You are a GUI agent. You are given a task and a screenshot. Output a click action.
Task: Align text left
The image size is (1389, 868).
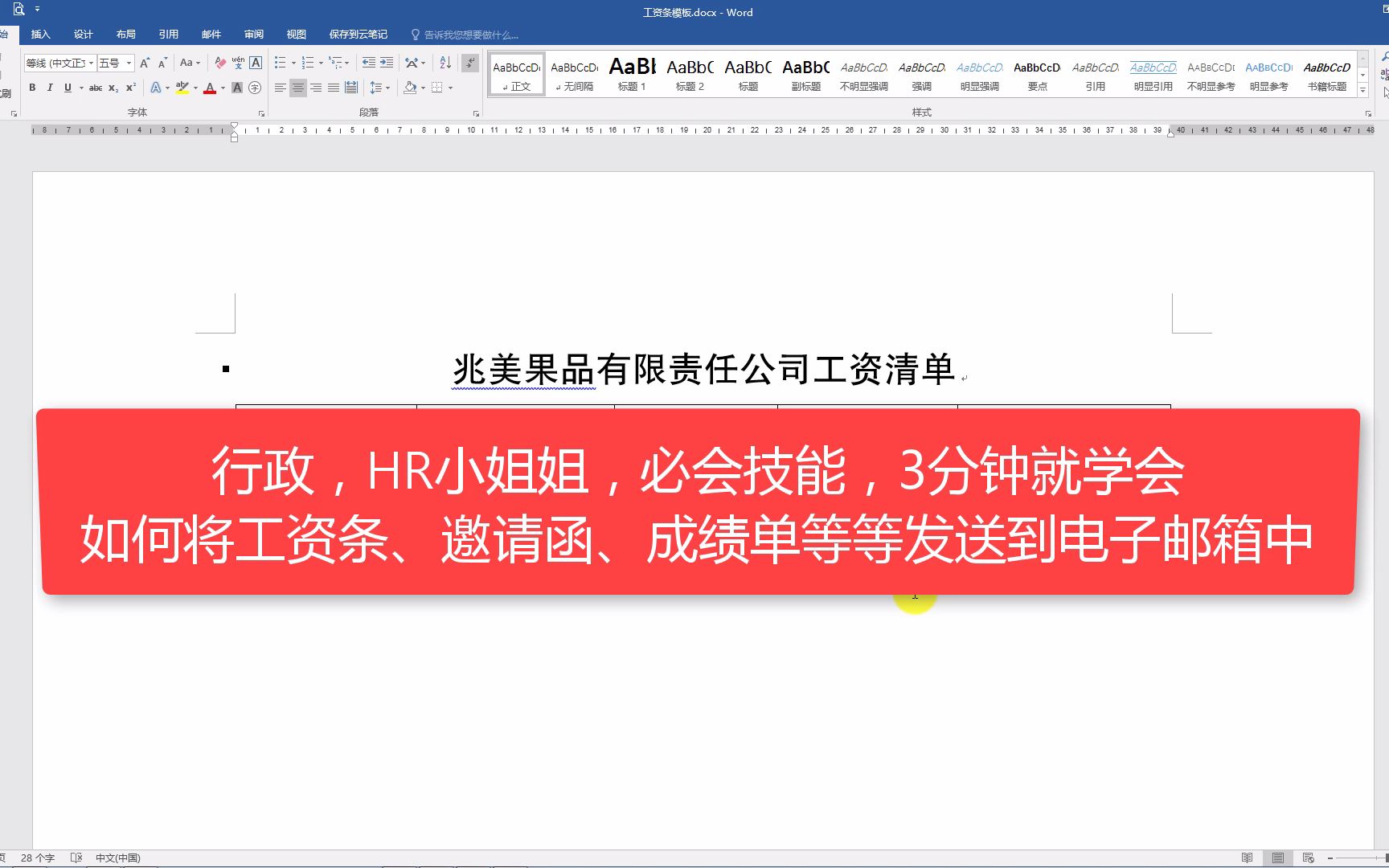pyautogui.click(x=280, y=88)
